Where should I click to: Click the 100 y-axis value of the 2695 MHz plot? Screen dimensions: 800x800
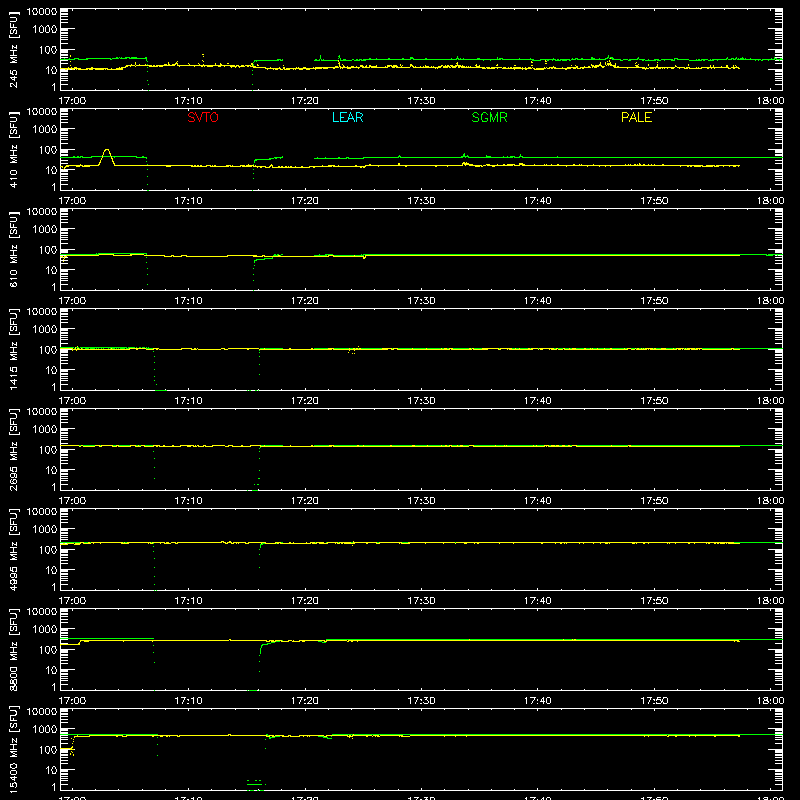[x=48, y=449]
